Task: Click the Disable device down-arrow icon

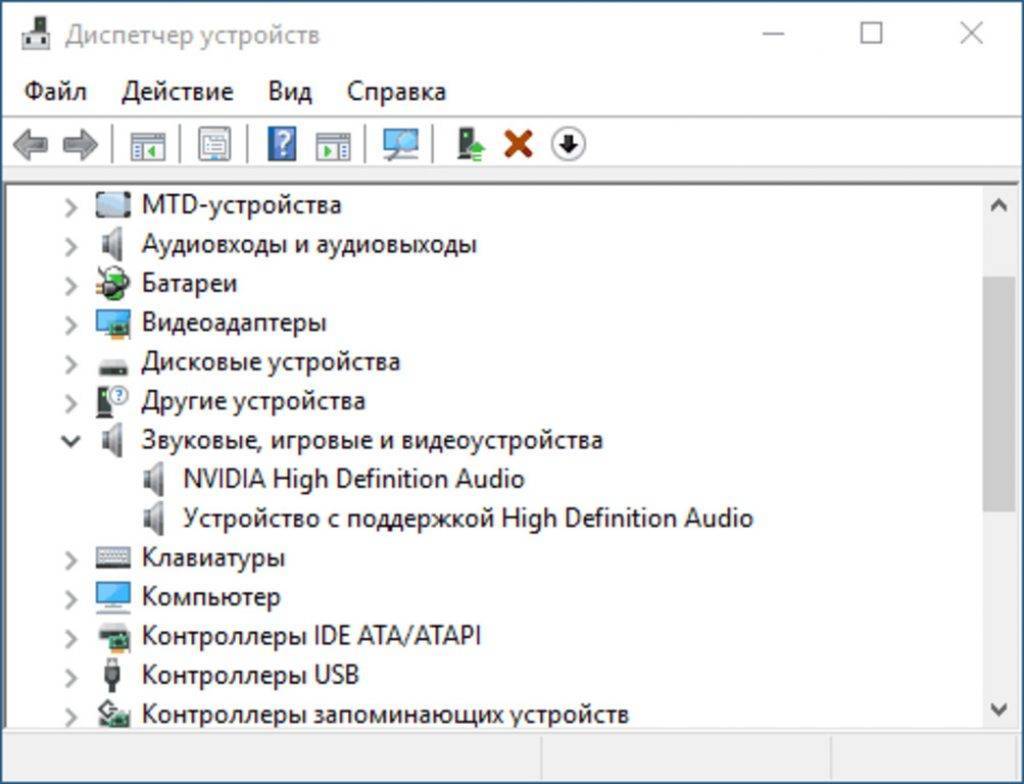Action: click(568, 145)
